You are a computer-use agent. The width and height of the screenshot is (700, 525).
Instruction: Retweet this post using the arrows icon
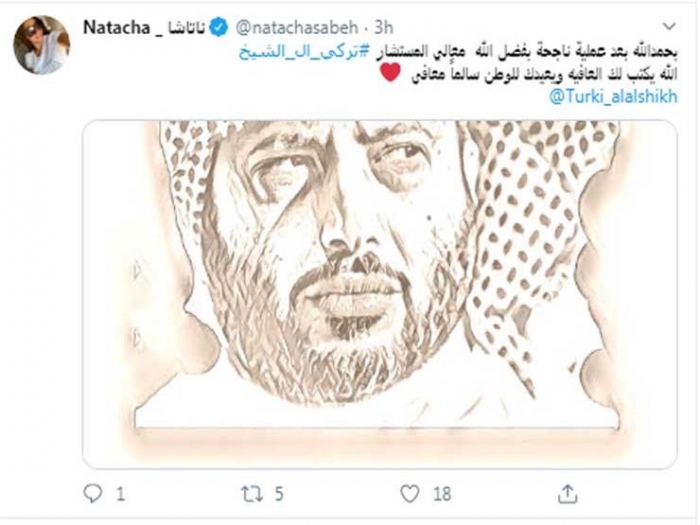point(251,494)
